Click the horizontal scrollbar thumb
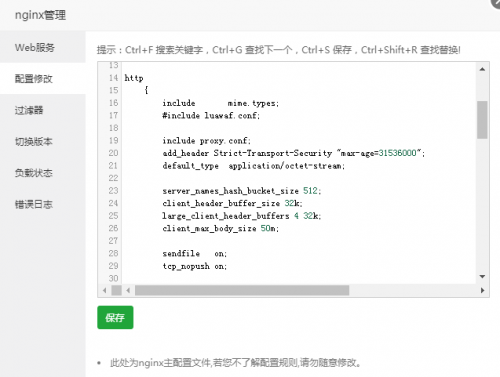The image size is (500, 377). (x=242, y=290)
